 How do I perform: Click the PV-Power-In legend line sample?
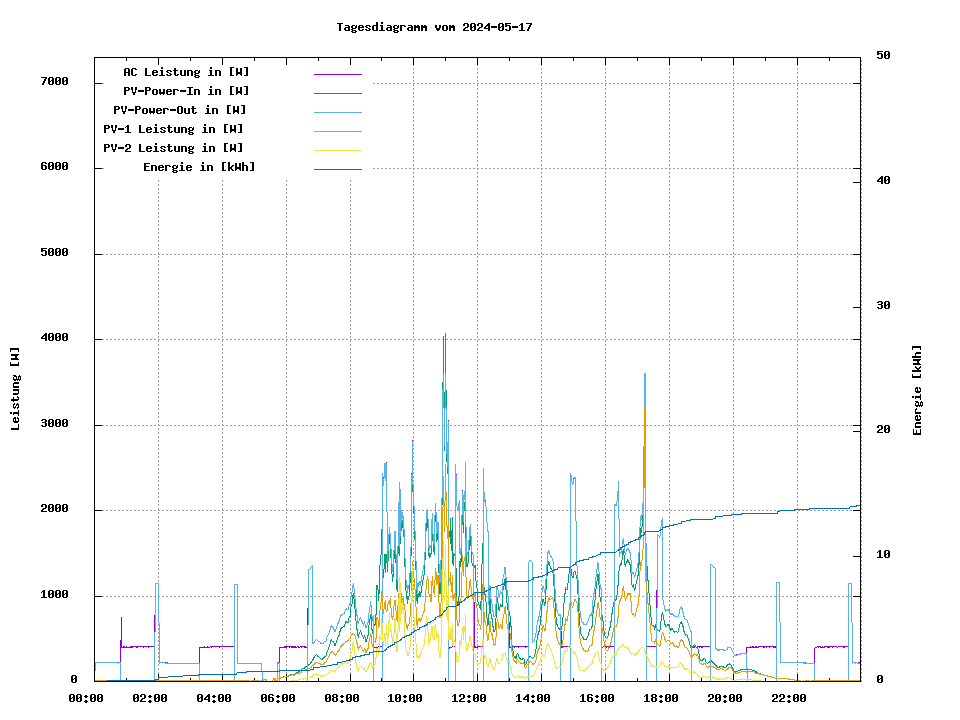click(337, 93)
